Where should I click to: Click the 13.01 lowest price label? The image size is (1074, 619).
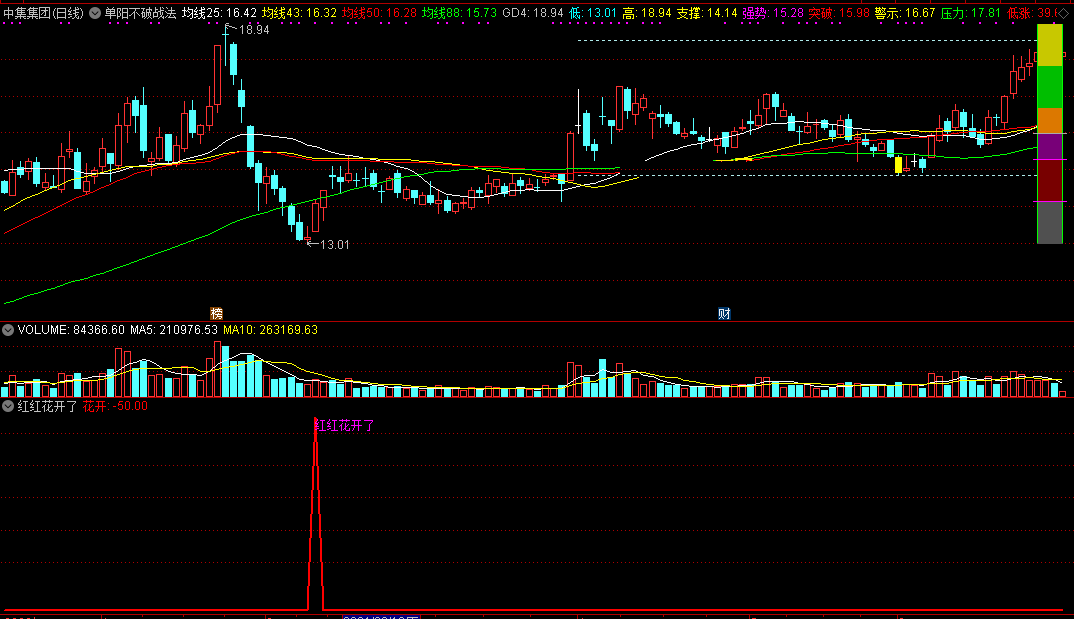coord(334,244)
